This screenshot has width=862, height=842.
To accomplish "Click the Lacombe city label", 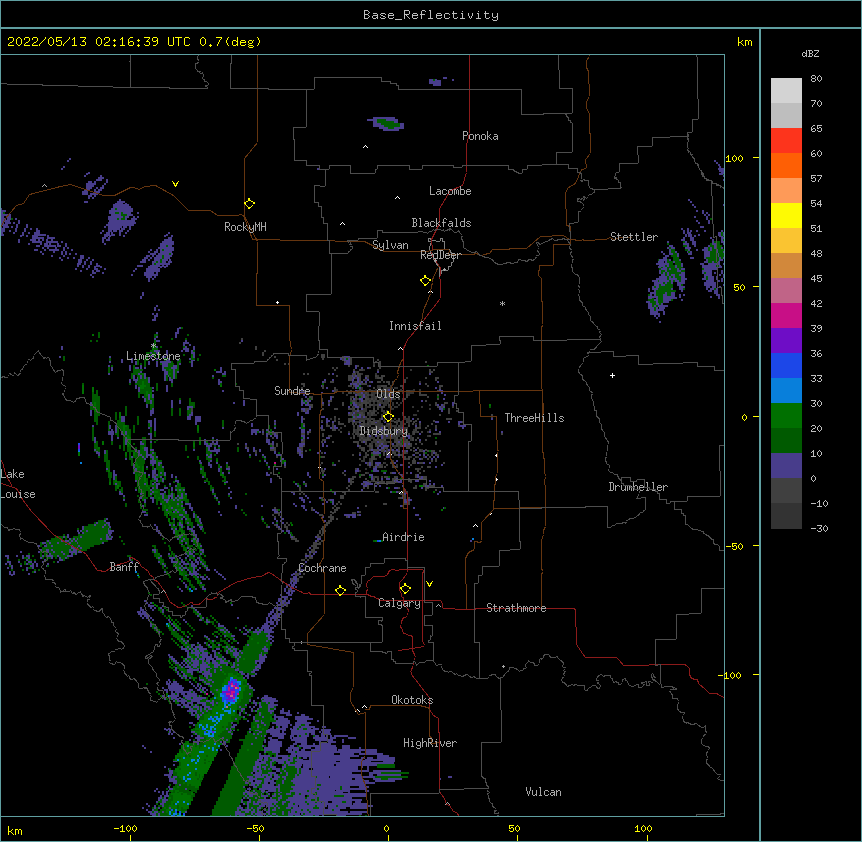I will pos(450,191).
